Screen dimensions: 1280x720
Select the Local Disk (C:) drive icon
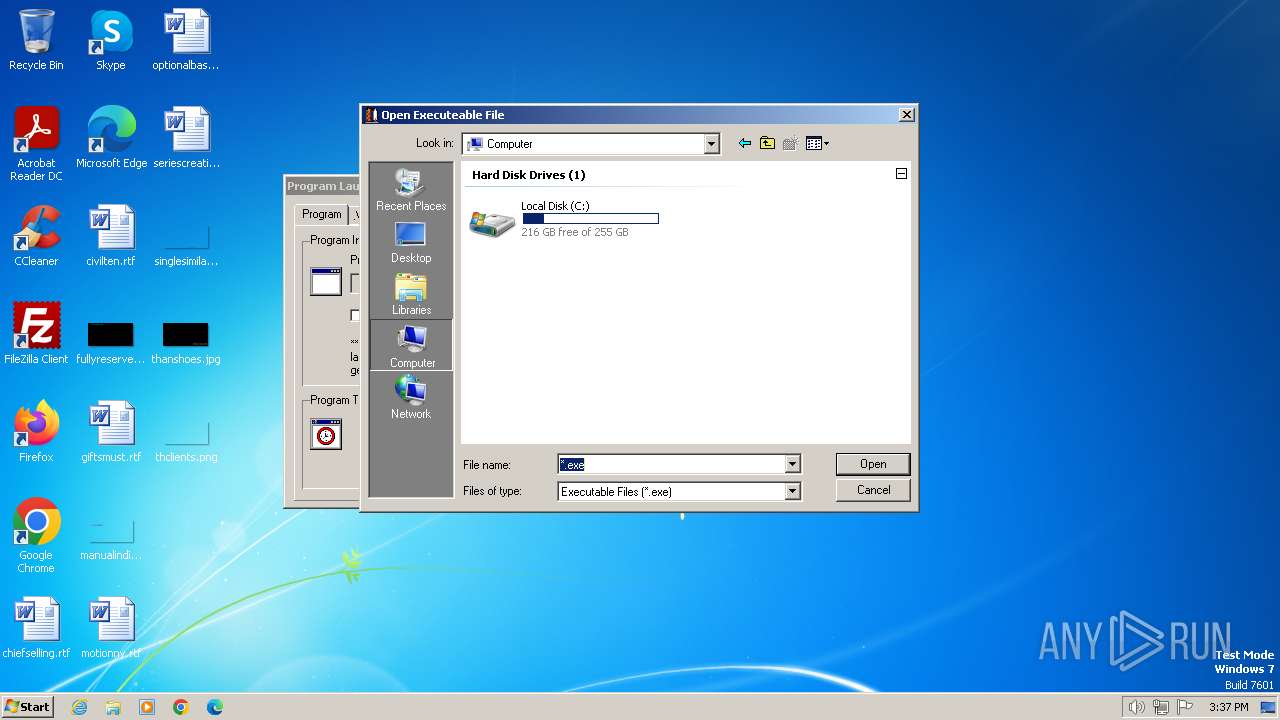(x=492, y=222)
